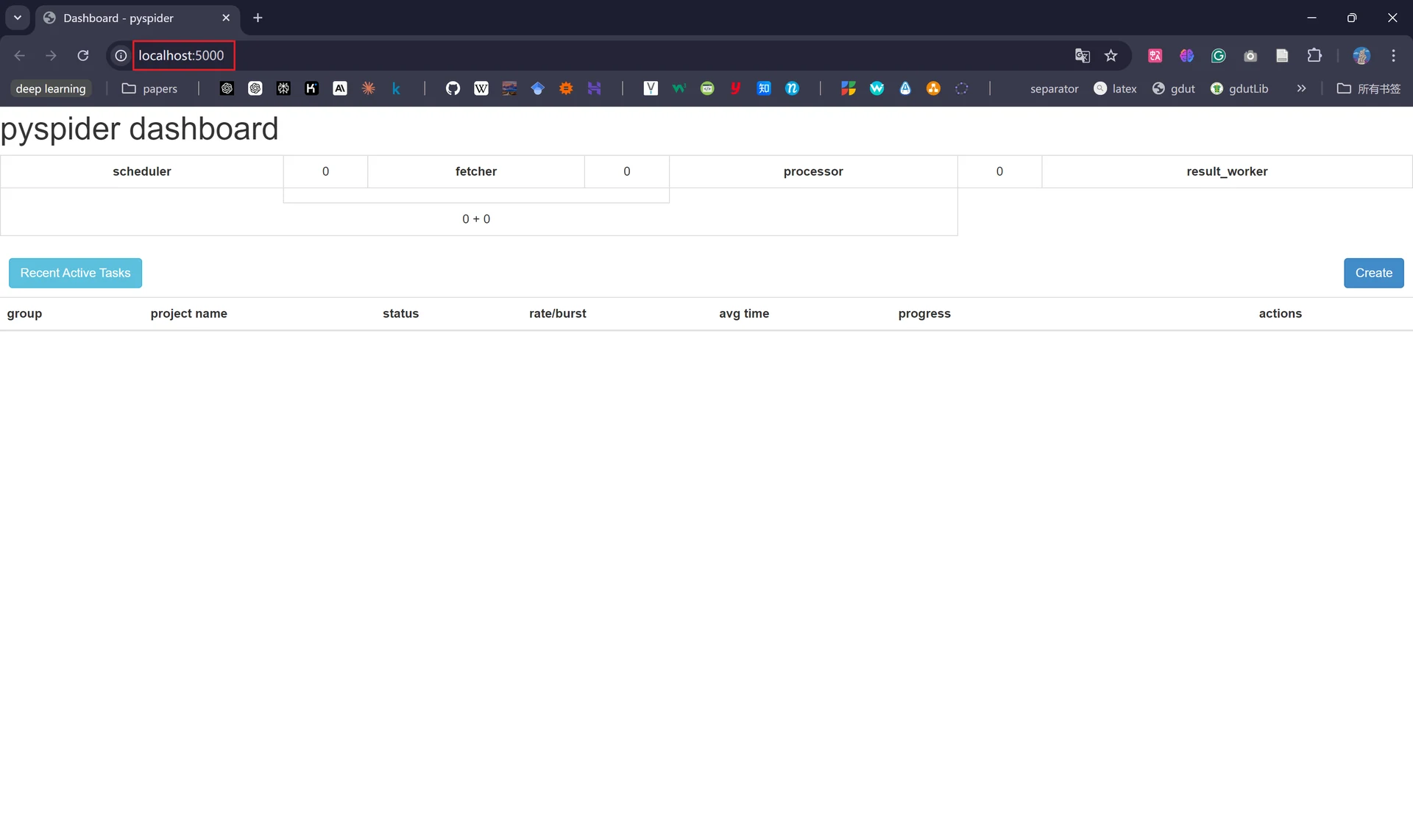Open the papers bookmark folder
This screenshot has height=840, width=1413.
click(x=149, y=88)
